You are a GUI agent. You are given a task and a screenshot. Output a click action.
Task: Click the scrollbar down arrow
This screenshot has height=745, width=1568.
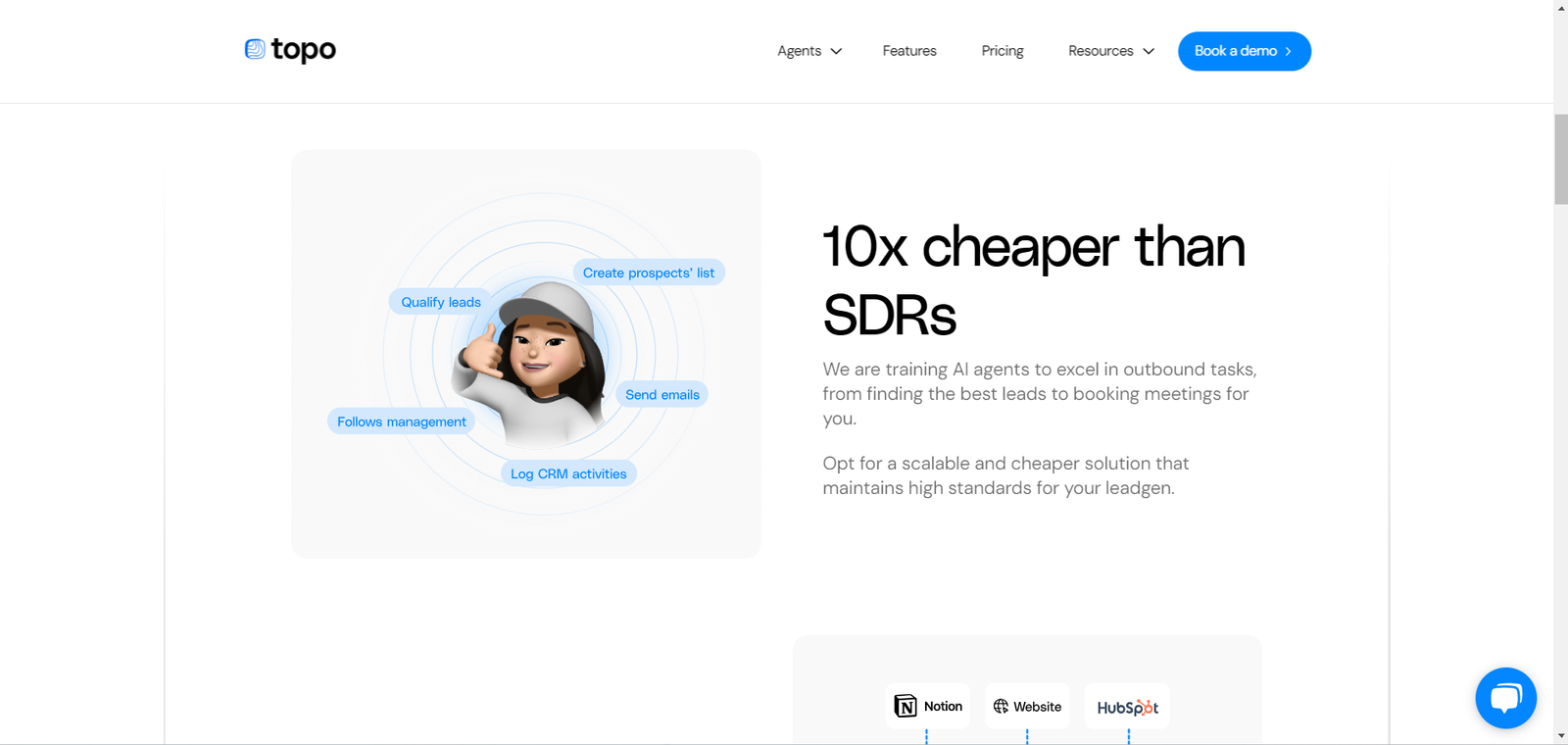1560,735
